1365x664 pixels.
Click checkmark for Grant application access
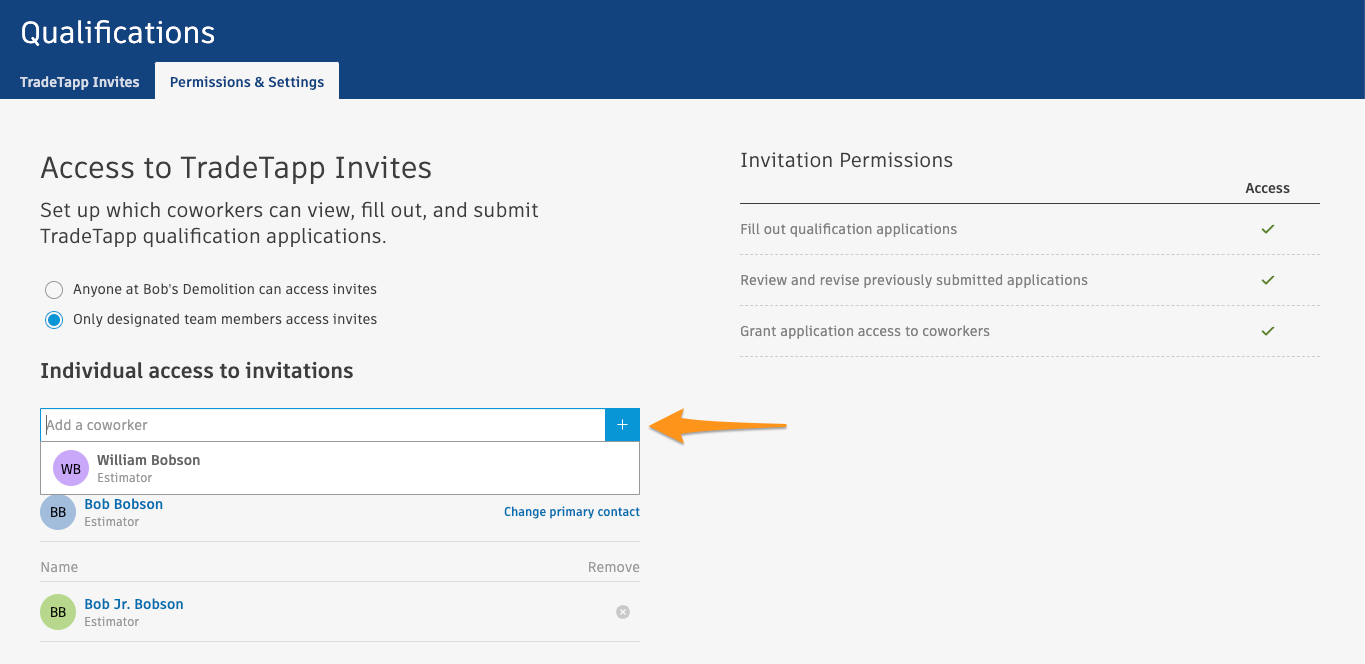point(1268,331)
